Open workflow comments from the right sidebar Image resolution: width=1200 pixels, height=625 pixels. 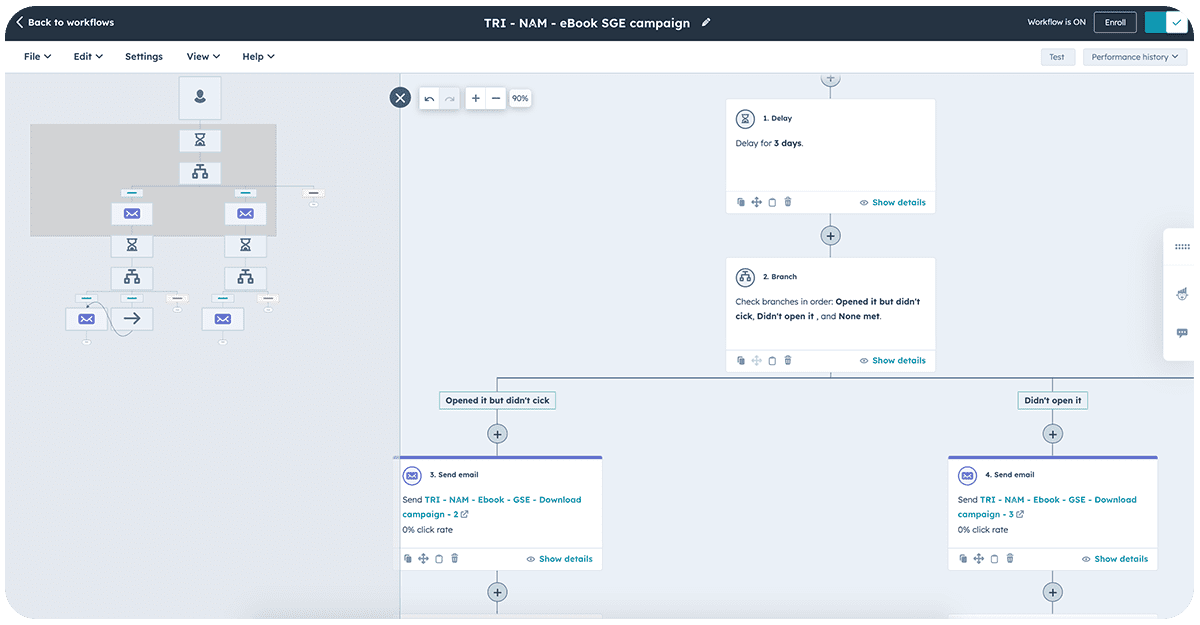[1180, 333]
